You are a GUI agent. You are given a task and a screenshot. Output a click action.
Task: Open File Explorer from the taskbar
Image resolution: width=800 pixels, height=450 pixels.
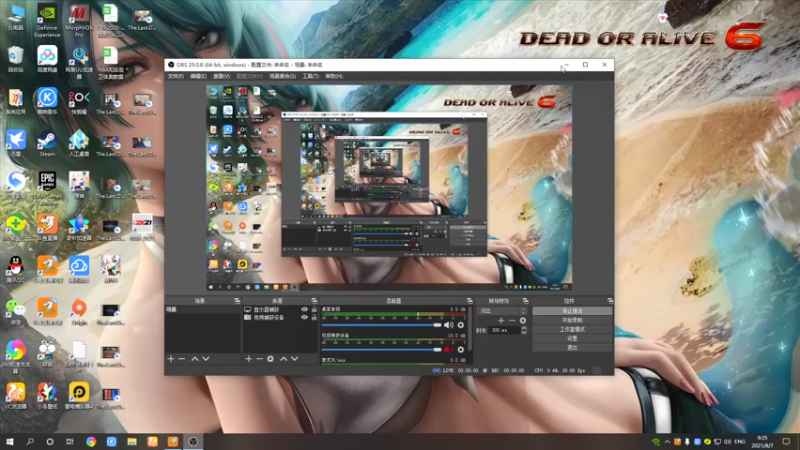(132, 441)
